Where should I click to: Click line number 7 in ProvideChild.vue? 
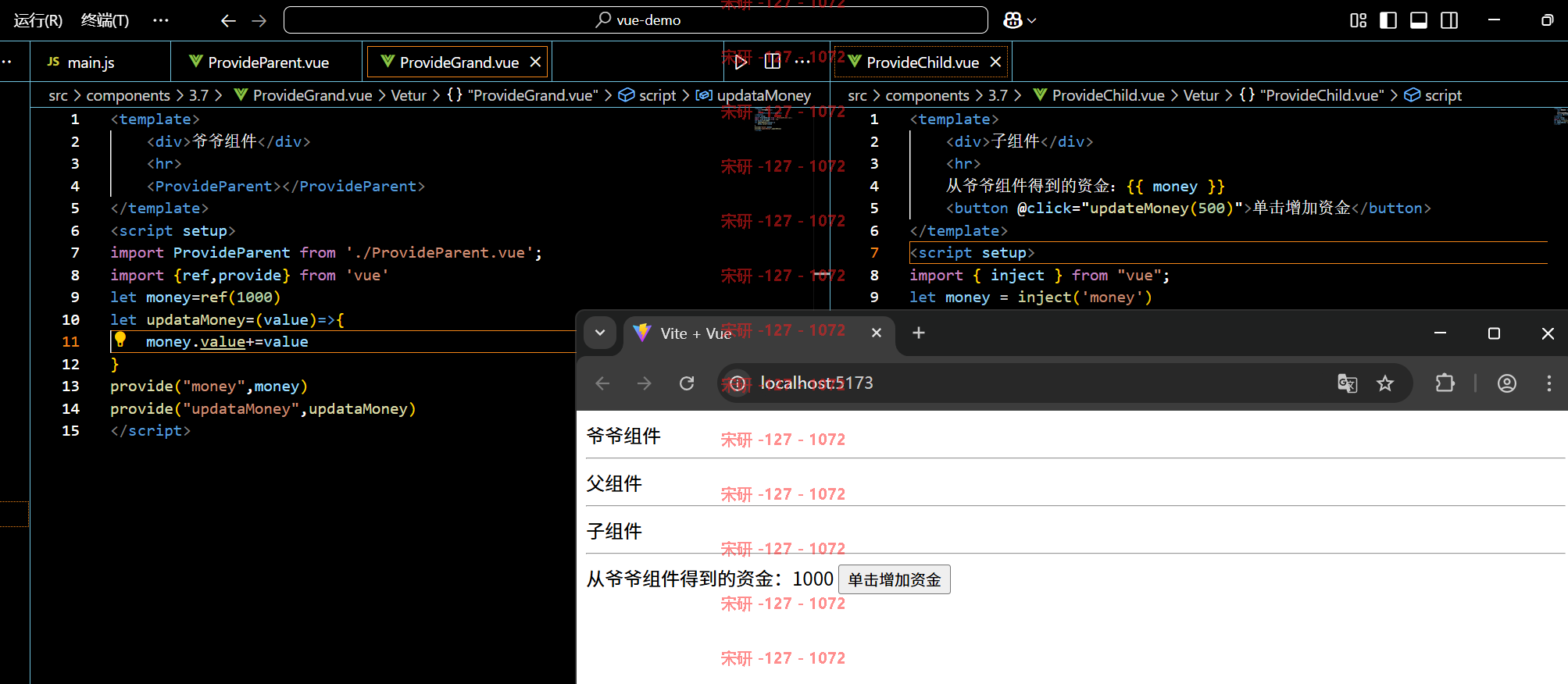click(874, 253)
